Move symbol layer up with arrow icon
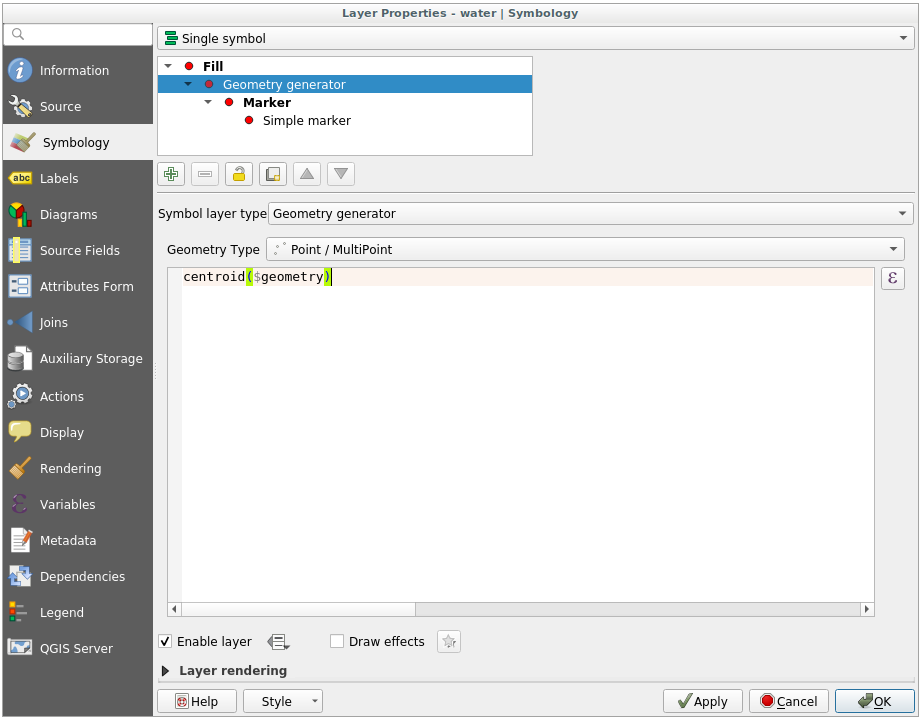Image resolution: width=922 pixels, height=719 pixels. (307, 174)
